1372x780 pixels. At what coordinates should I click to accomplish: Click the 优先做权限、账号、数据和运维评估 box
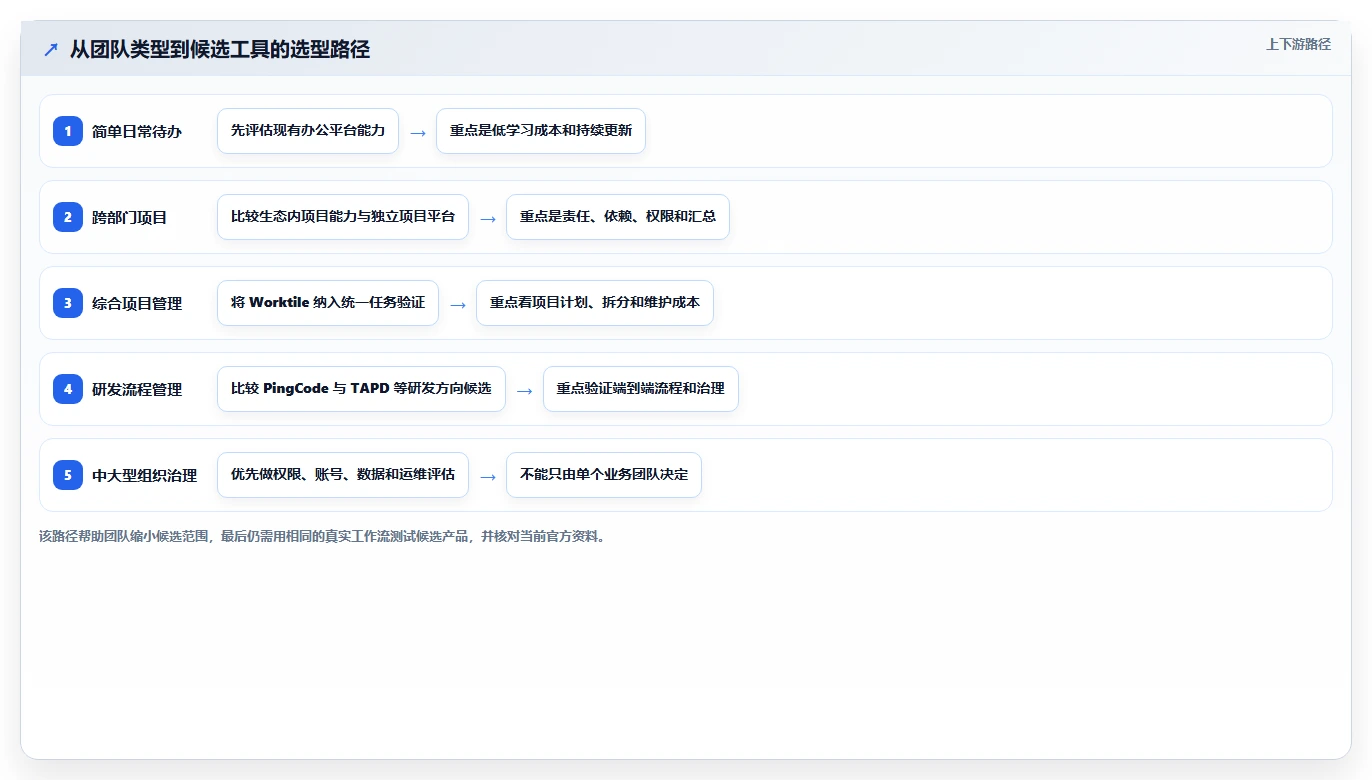[343, 475]
